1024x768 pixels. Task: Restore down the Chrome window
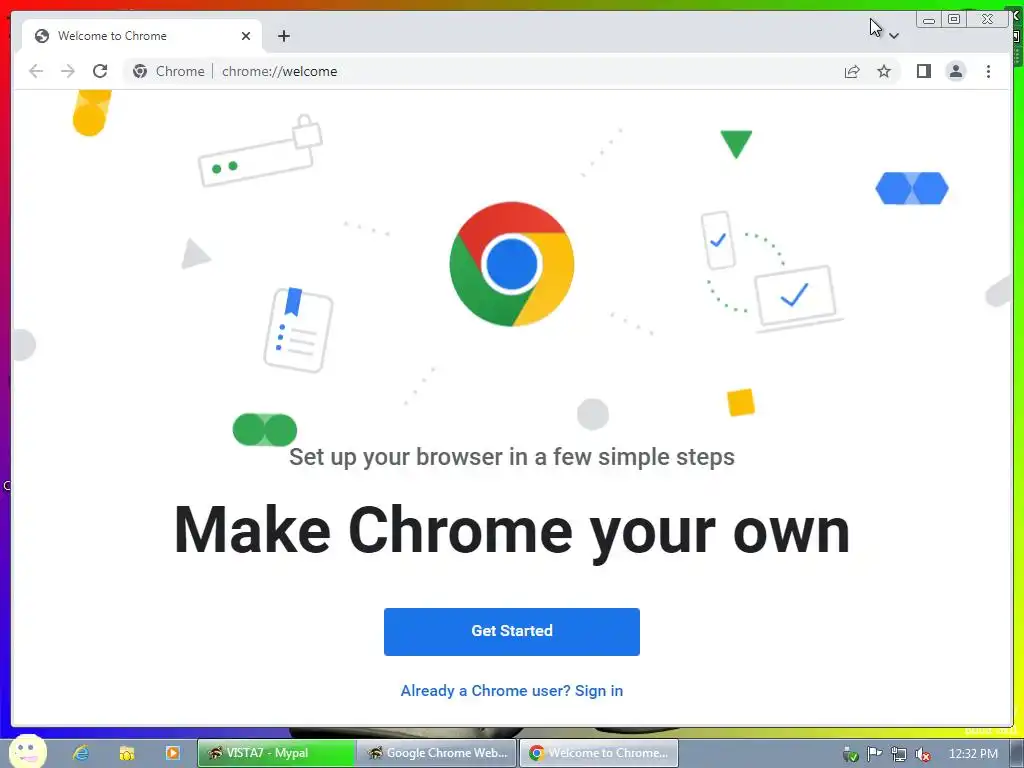click(953, 20)
